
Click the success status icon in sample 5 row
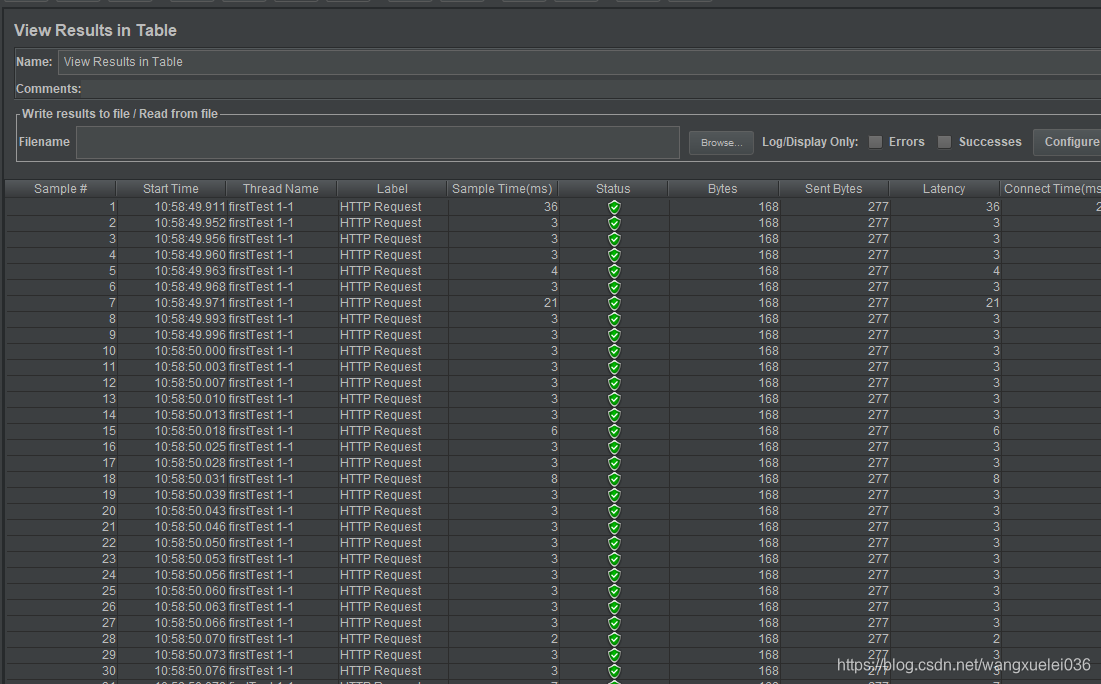coord(614,271)
